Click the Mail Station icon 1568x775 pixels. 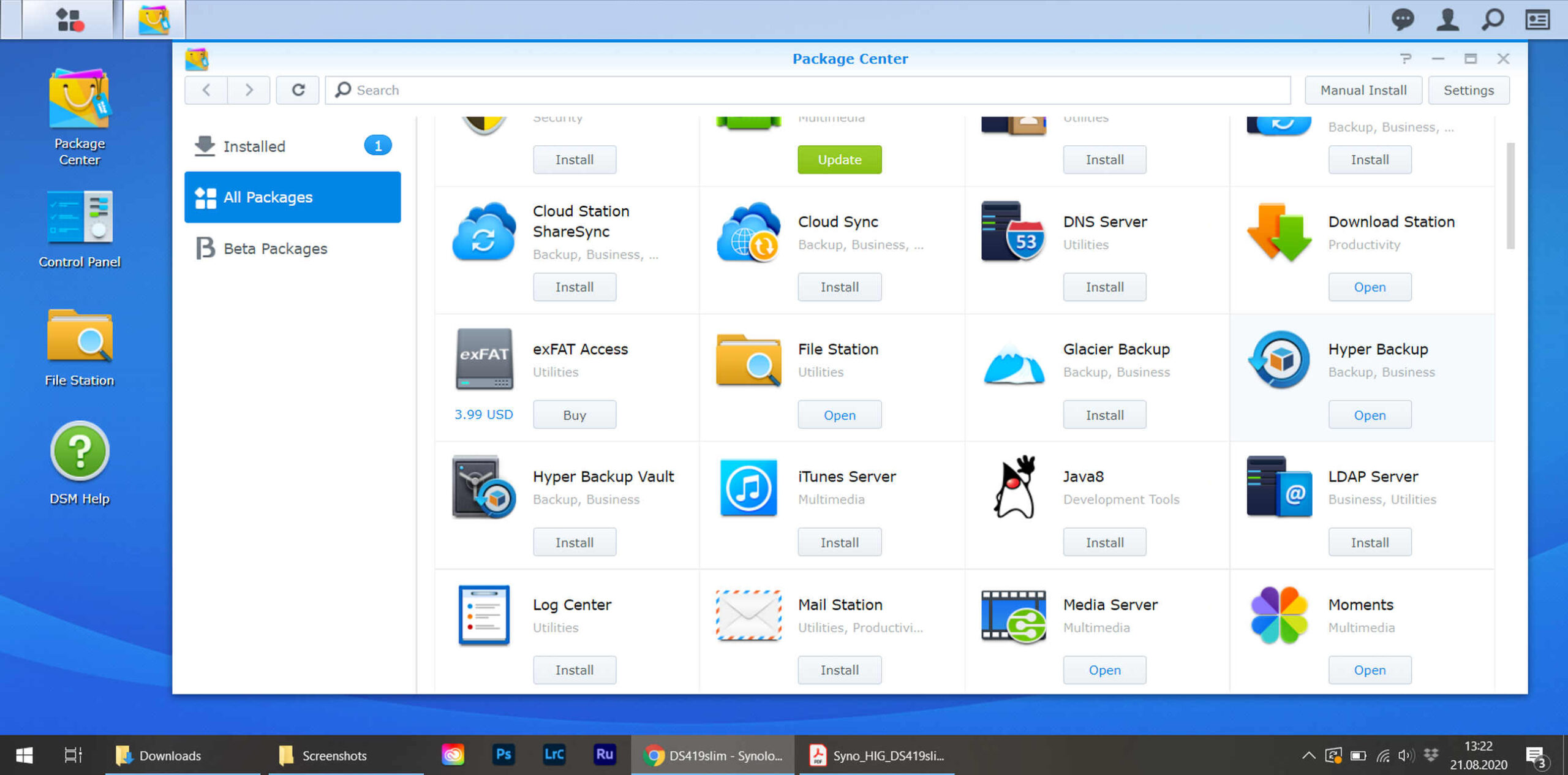[748, 614]
